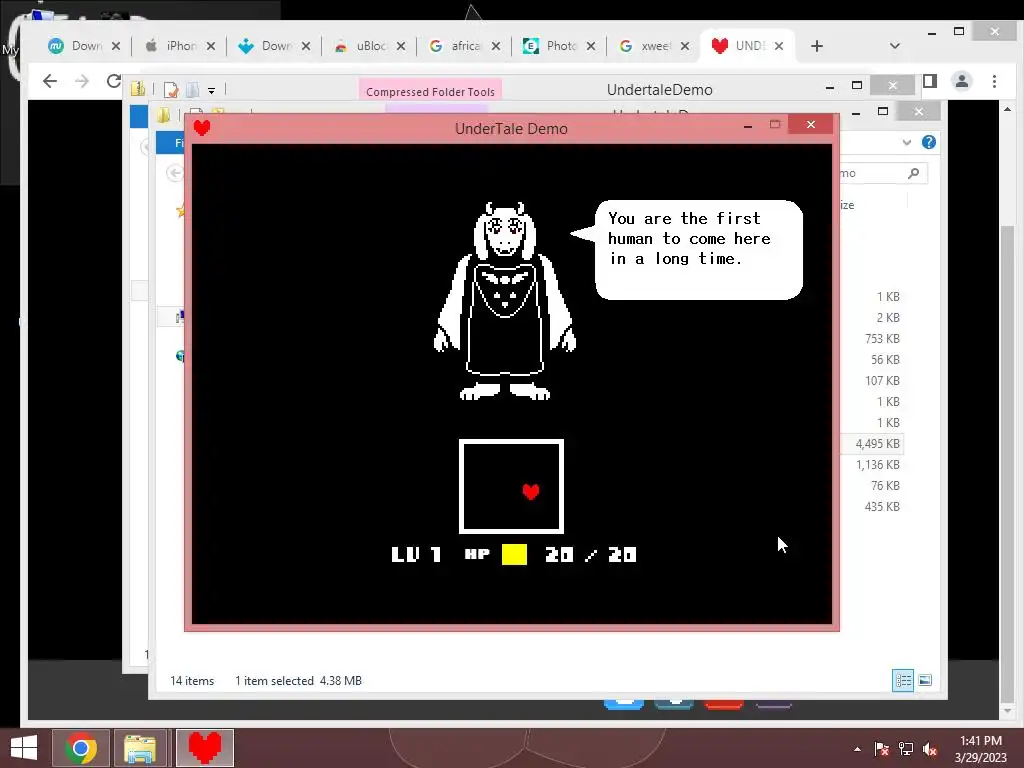Maximize the UndertaleDemo explorer window
The image size is (1024, 768).
tap(857, 85)
